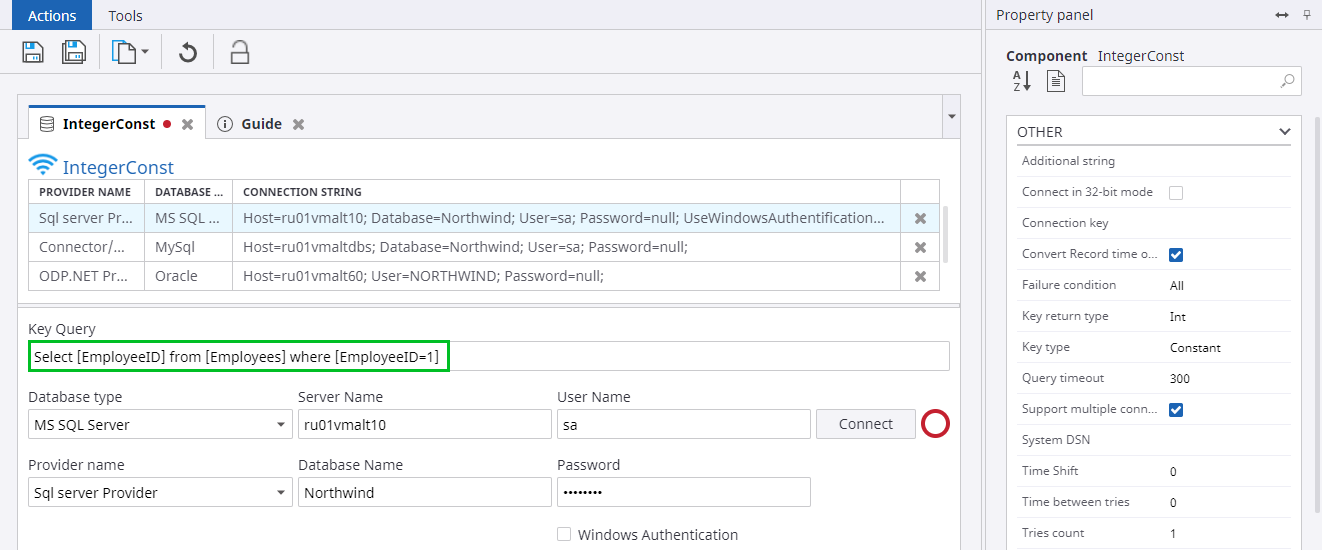The width and height of the screenshot is (1322, 550).
Task: Click the Save floppy disk icon
Action: (33, 52)
